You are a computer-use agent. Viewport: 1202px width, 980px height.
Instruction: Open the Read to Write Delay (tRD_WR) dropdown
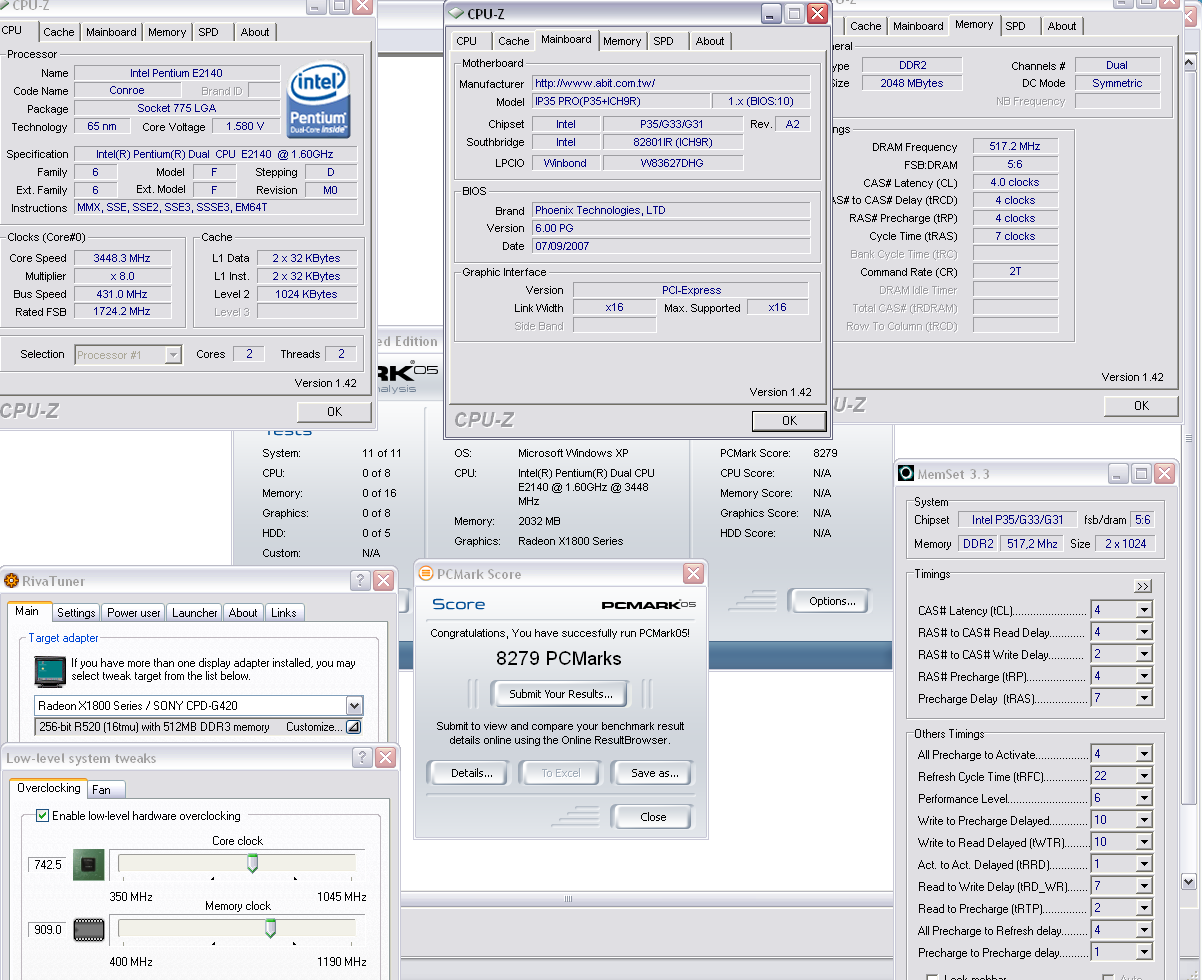[1144, 886]
